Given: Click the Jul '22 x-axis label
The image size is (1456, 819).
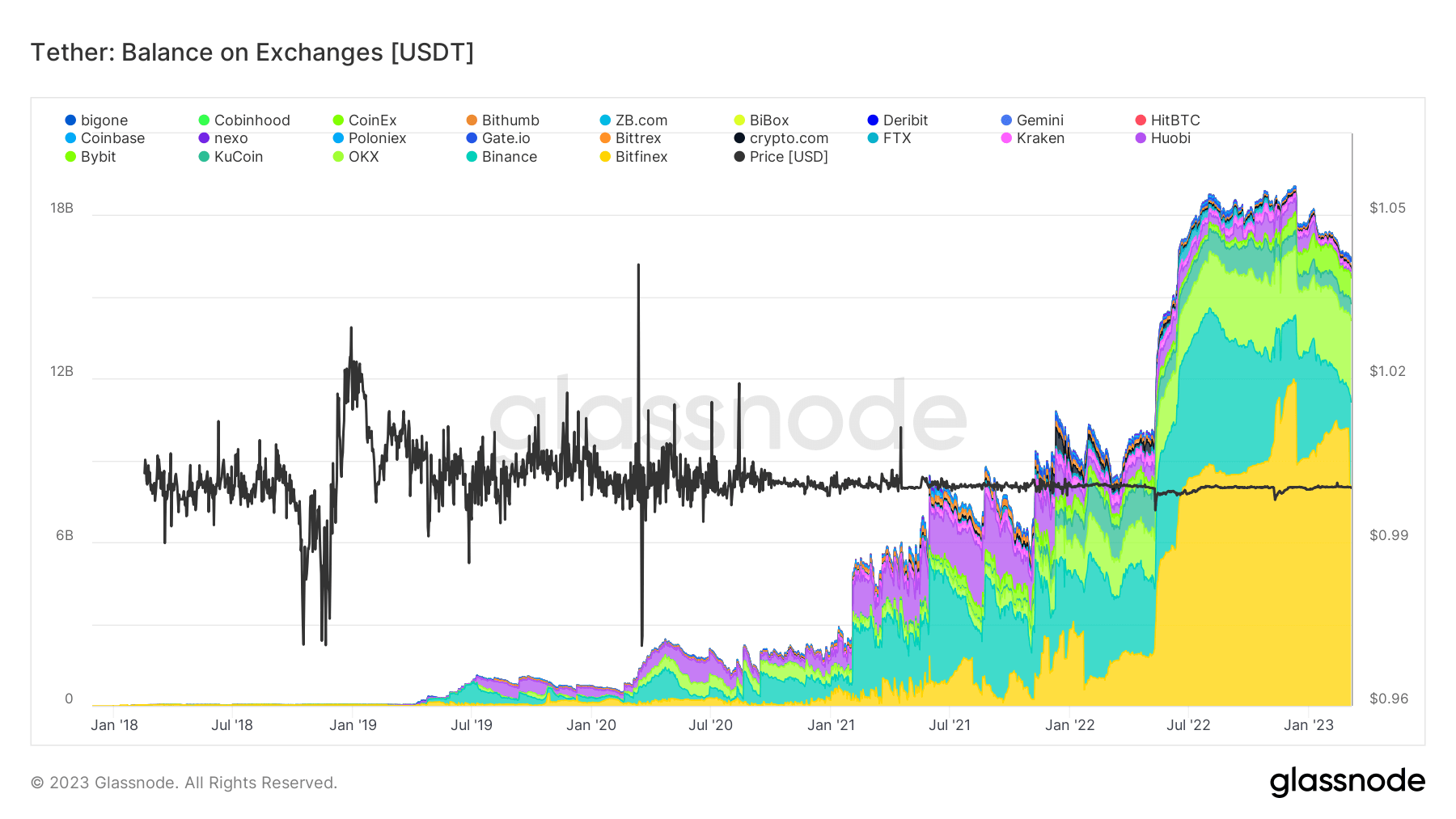Looking at the screenshot, I should click(x=1188, y=725).
